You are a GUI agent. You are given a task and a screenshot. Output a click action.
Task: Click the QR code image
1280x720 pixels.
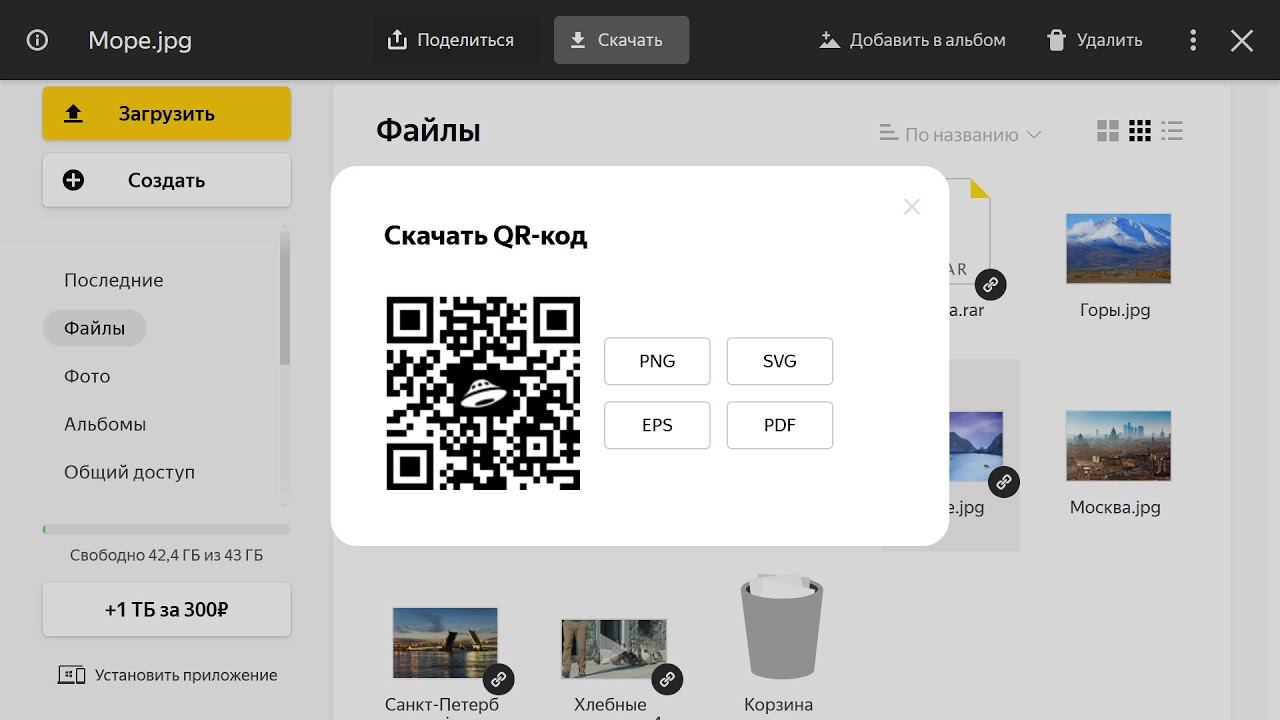[x=483, y=393]
